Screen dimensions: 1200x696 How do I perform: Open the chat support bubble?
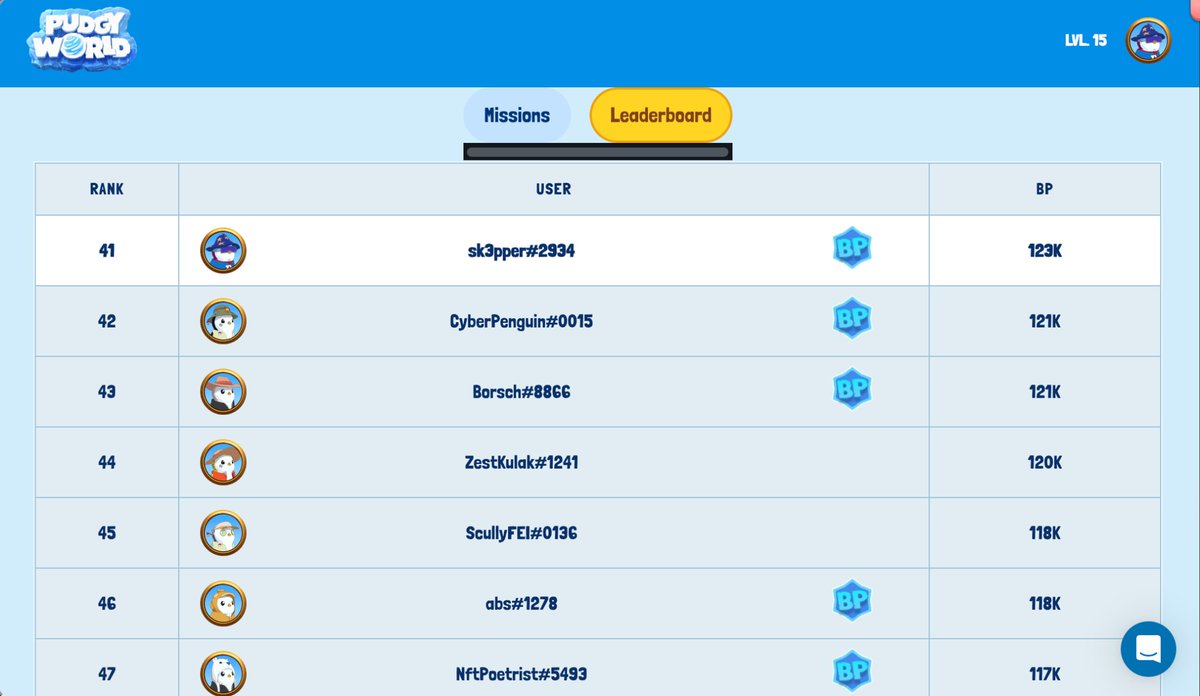(1148, 649)
